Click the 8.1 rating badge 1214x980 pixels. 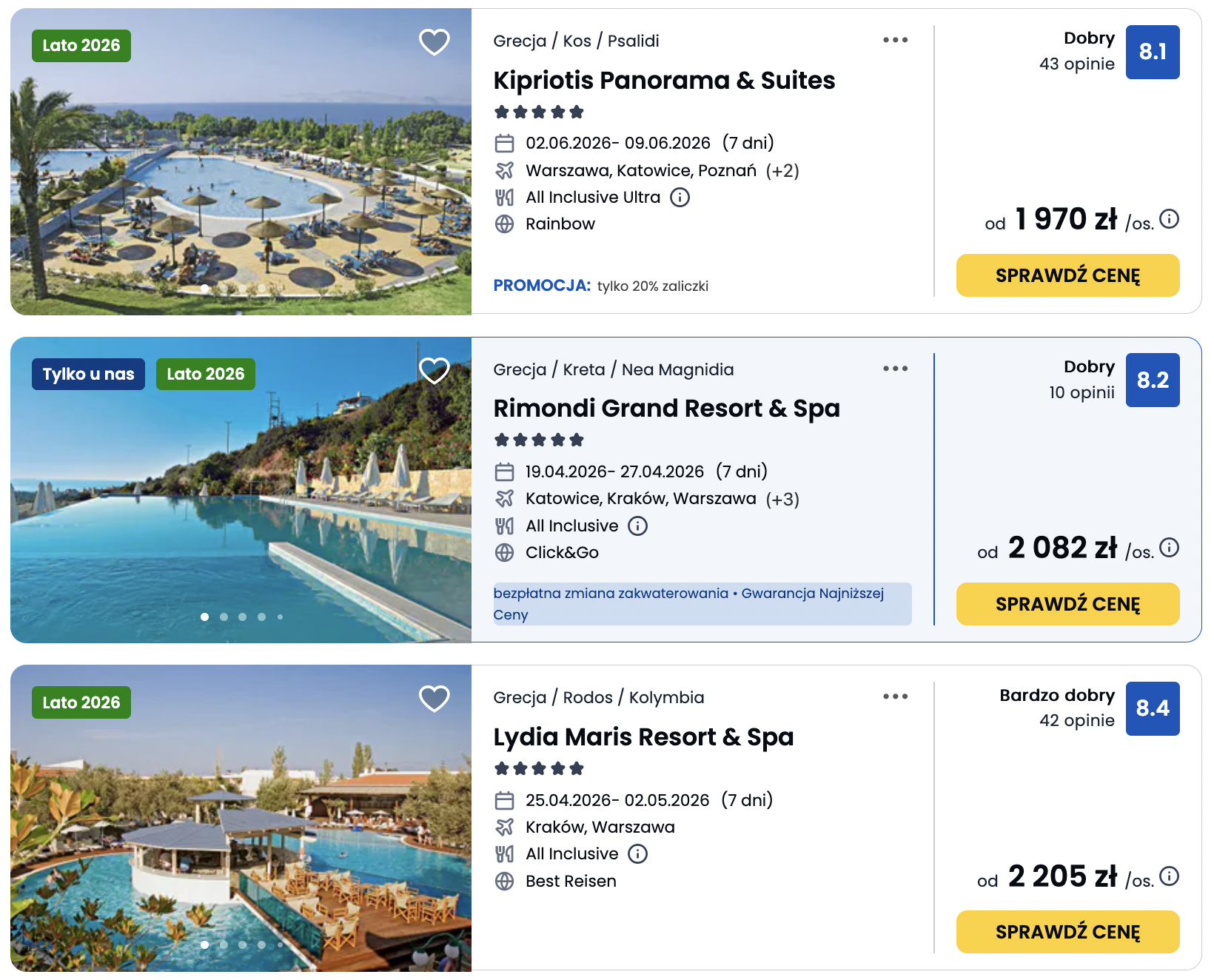click(x=1153, y=53)
